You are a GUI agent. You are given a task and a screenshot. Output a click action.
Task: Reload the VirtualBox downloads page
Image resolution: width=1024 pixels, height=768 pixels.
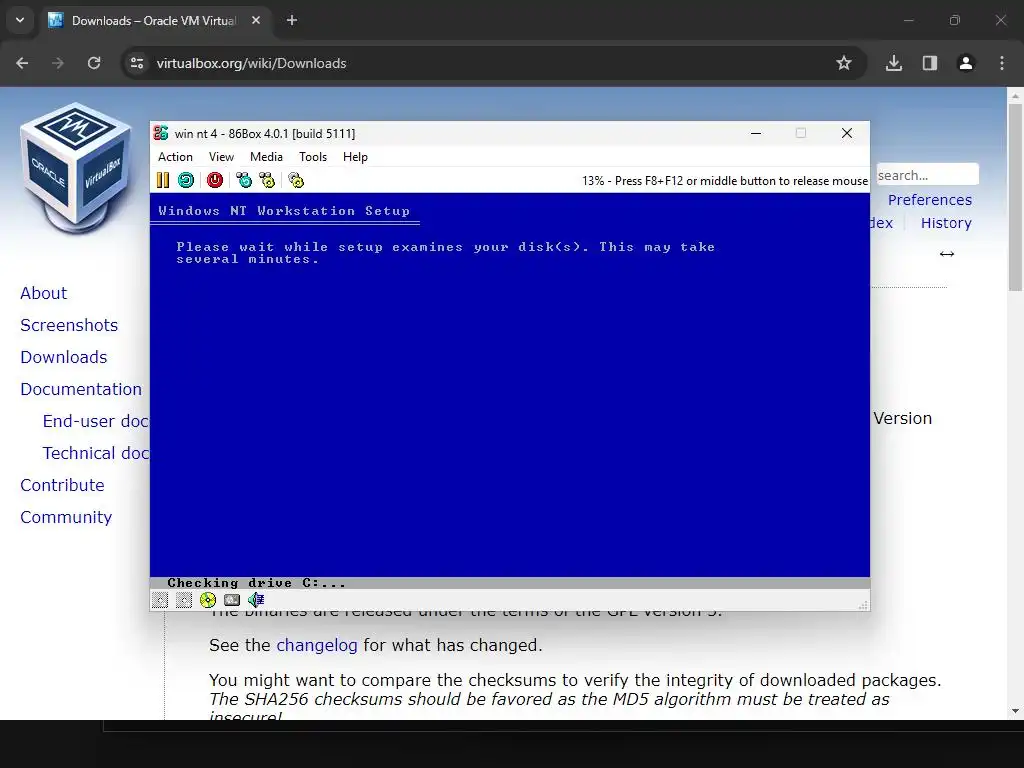coord(94,63)
